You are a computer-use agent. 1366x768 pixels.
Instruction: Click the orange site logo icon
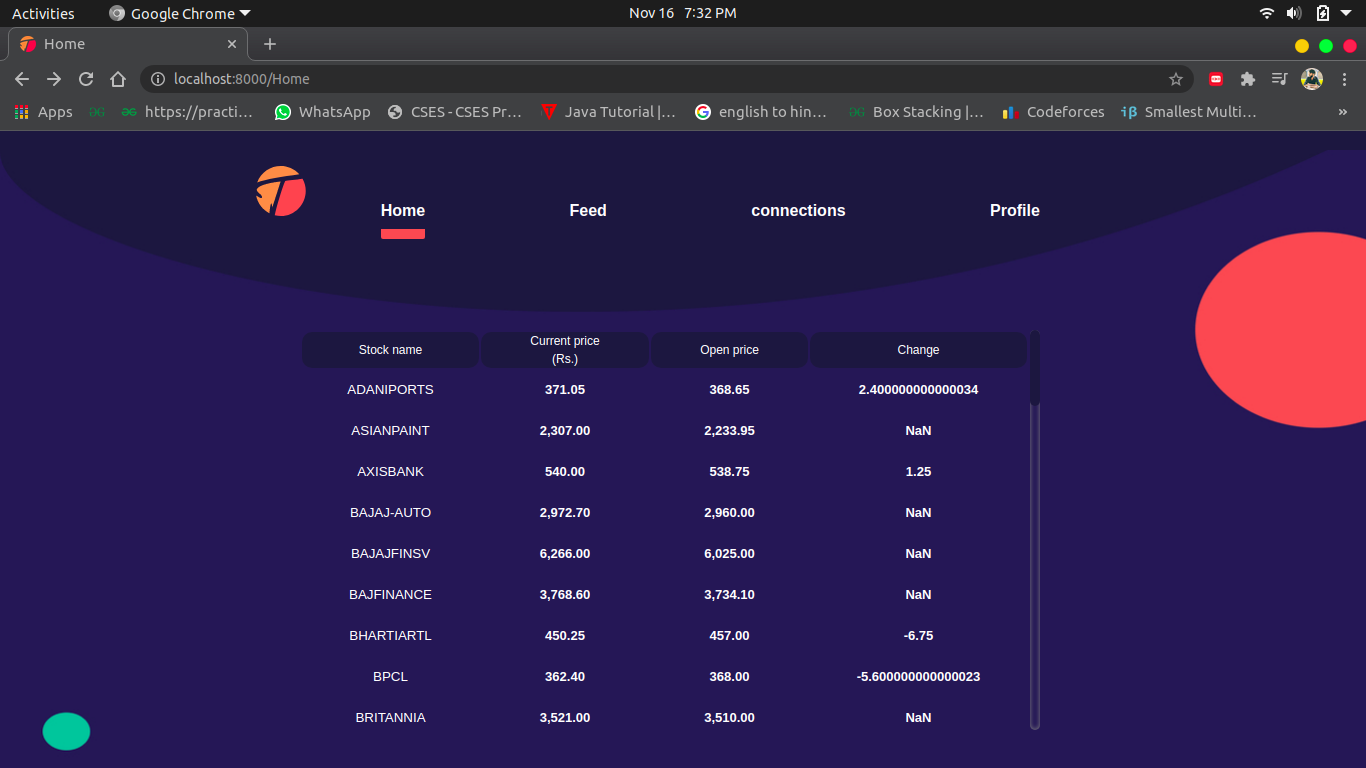(x=281, y=191)
